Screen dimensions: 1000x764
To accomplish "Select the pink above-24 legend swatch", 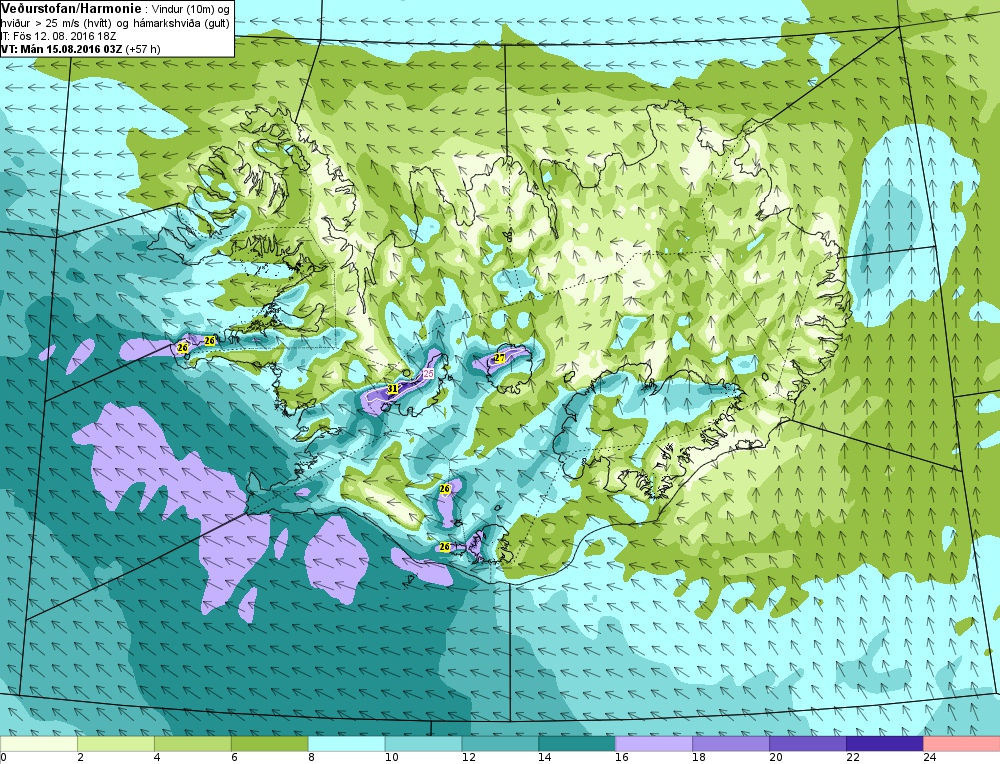I will [x=961, y=744].
